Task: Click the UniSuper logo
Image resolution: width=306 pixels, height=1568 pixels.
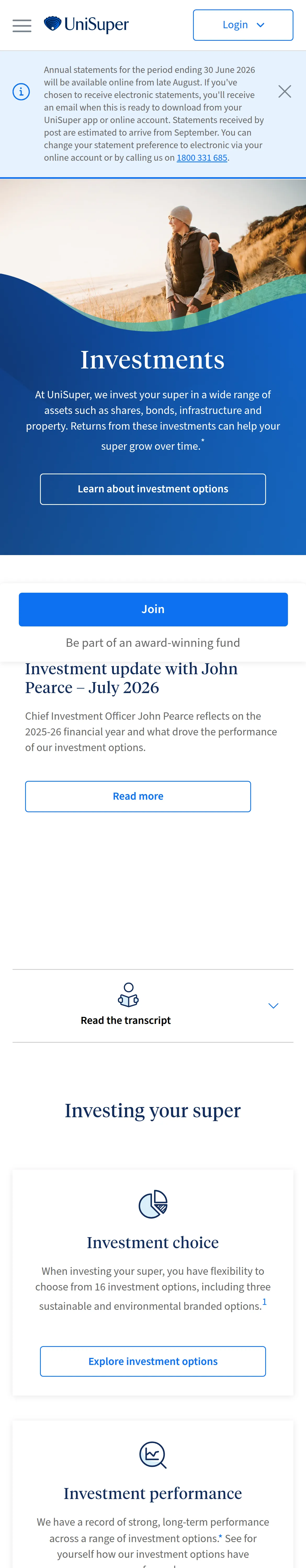Action: [x=86, y=25]
